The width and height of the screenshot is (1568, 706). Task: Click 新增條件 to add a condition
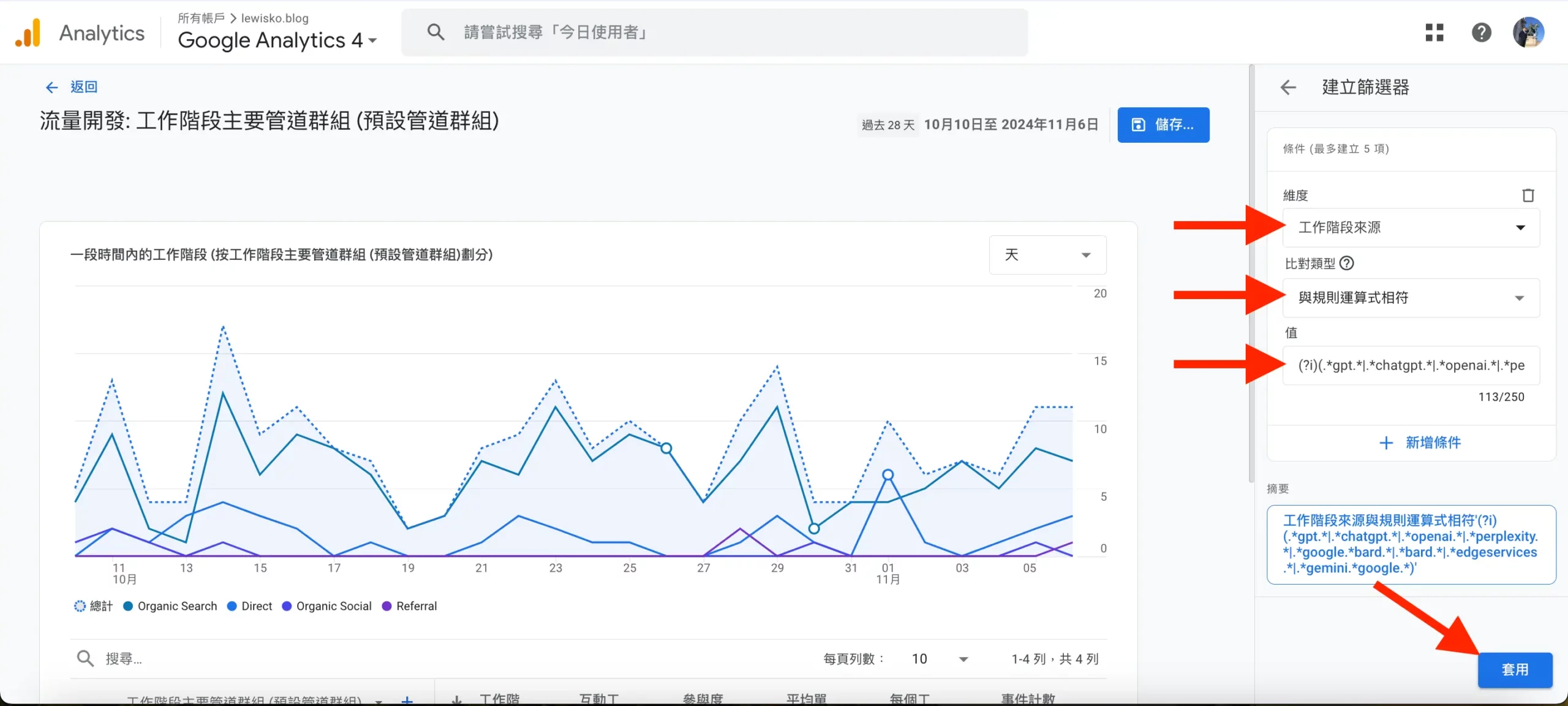[1420, 442]
